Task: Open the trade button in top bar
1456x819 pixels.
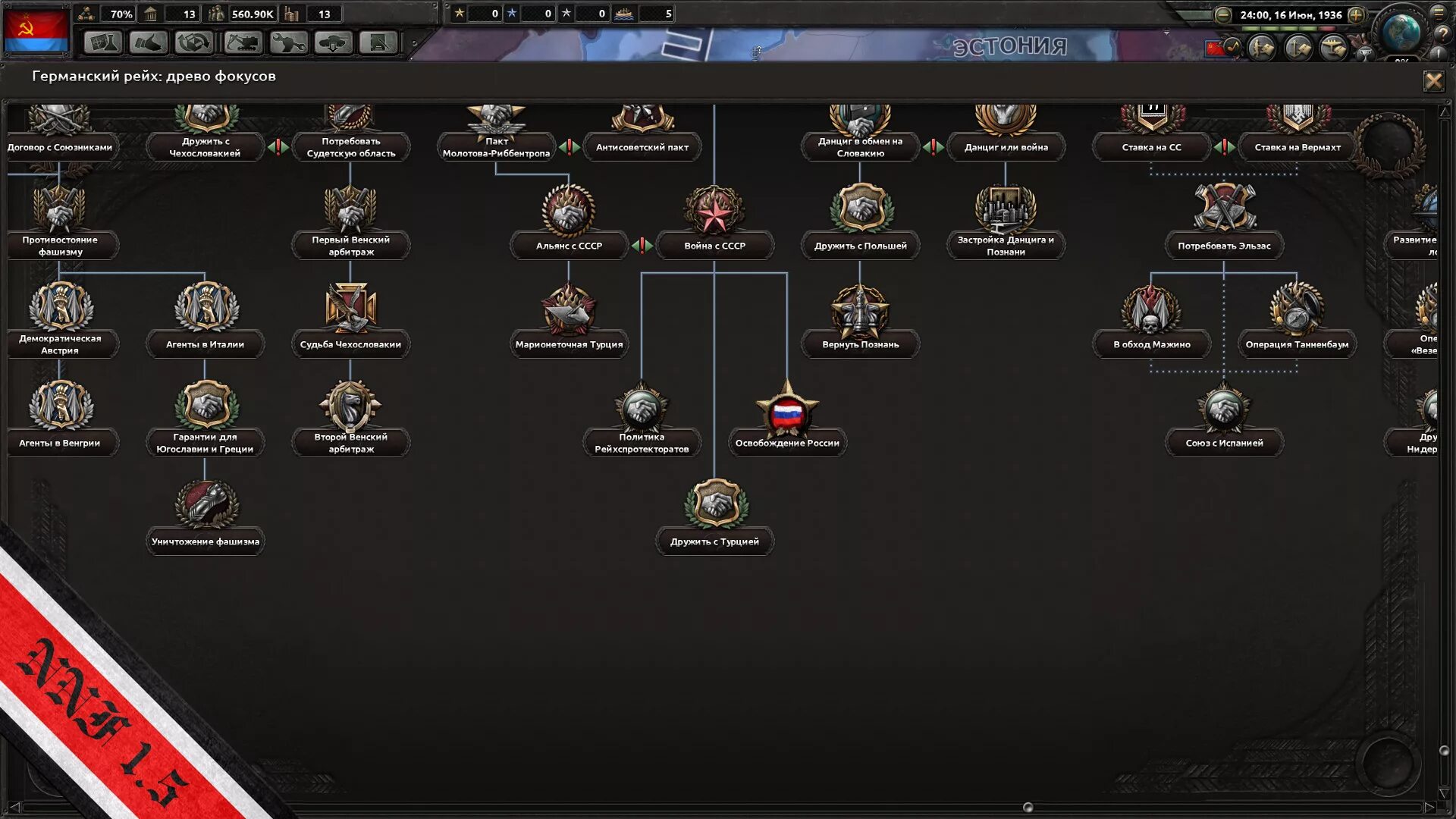Action: point(193,42)
